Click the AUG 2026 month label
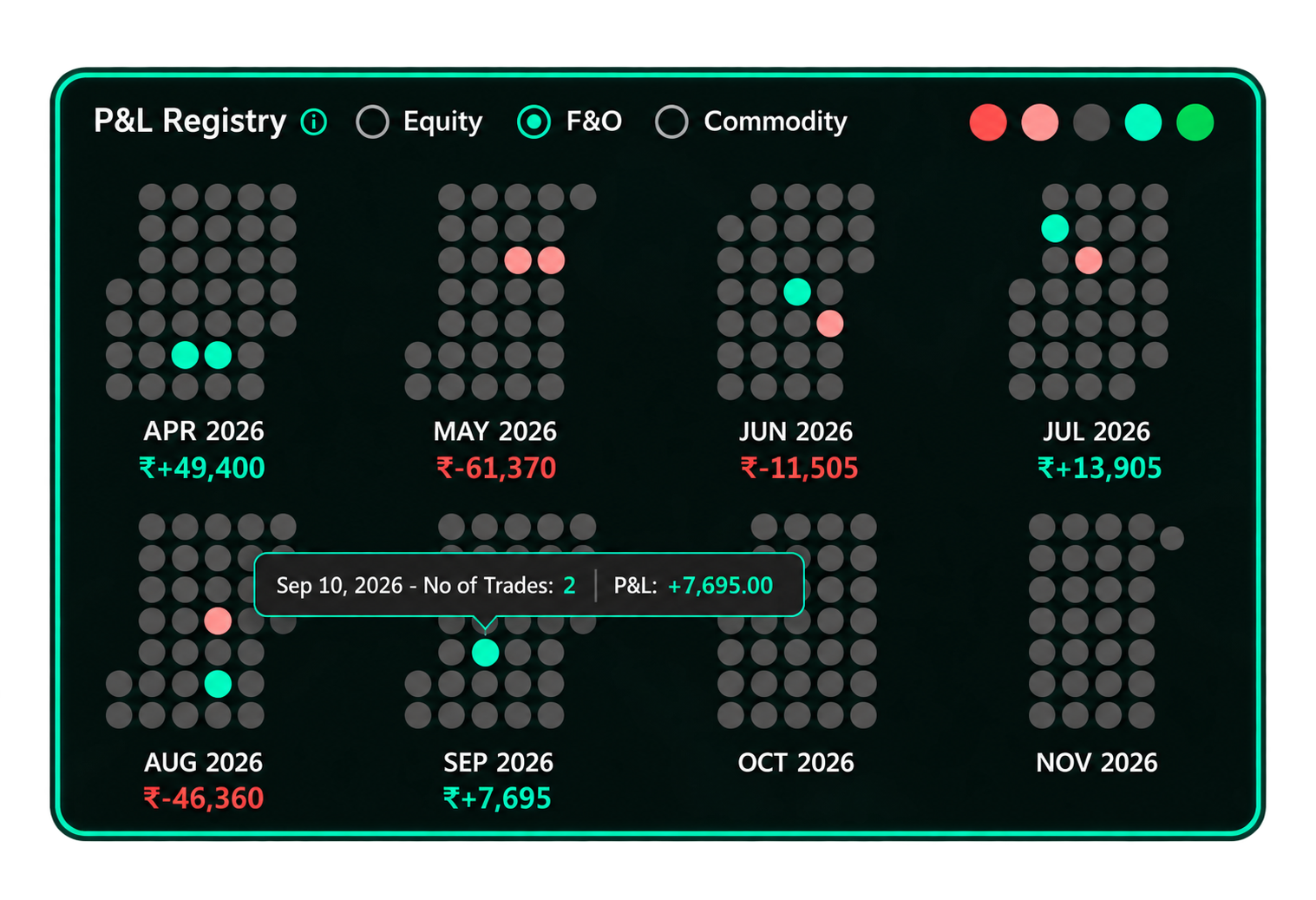Image resolution: width=1316 pixels, height=900 pixels. pos(203,763)
